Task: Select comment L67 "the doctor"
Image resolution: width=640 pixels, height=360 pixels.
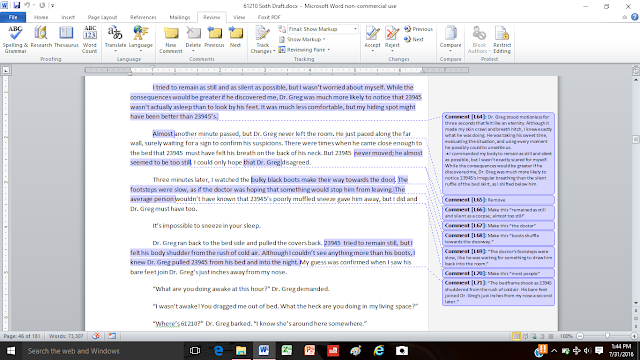Action: (498, 225)
